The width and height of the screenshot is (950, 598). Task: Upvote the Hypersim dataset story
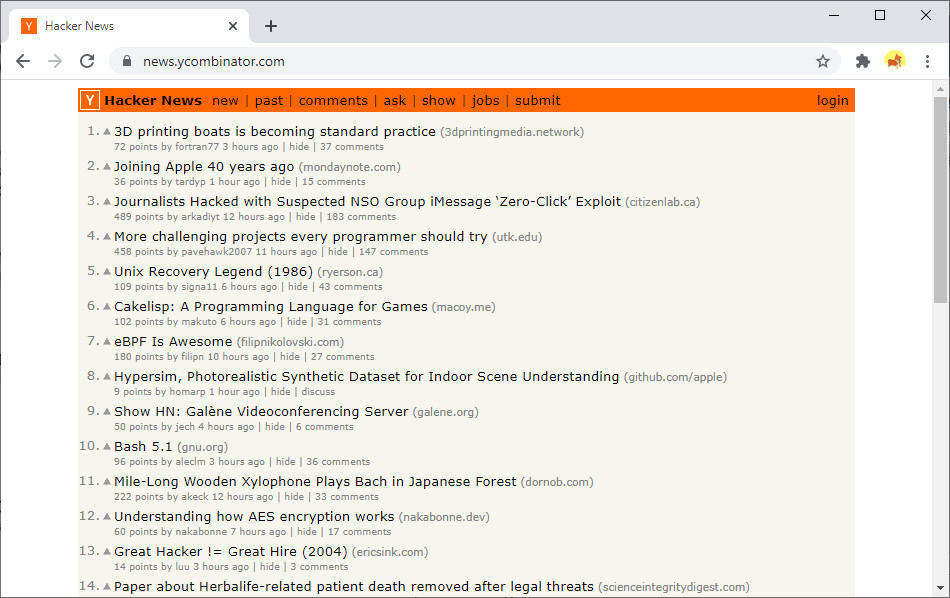107,377
